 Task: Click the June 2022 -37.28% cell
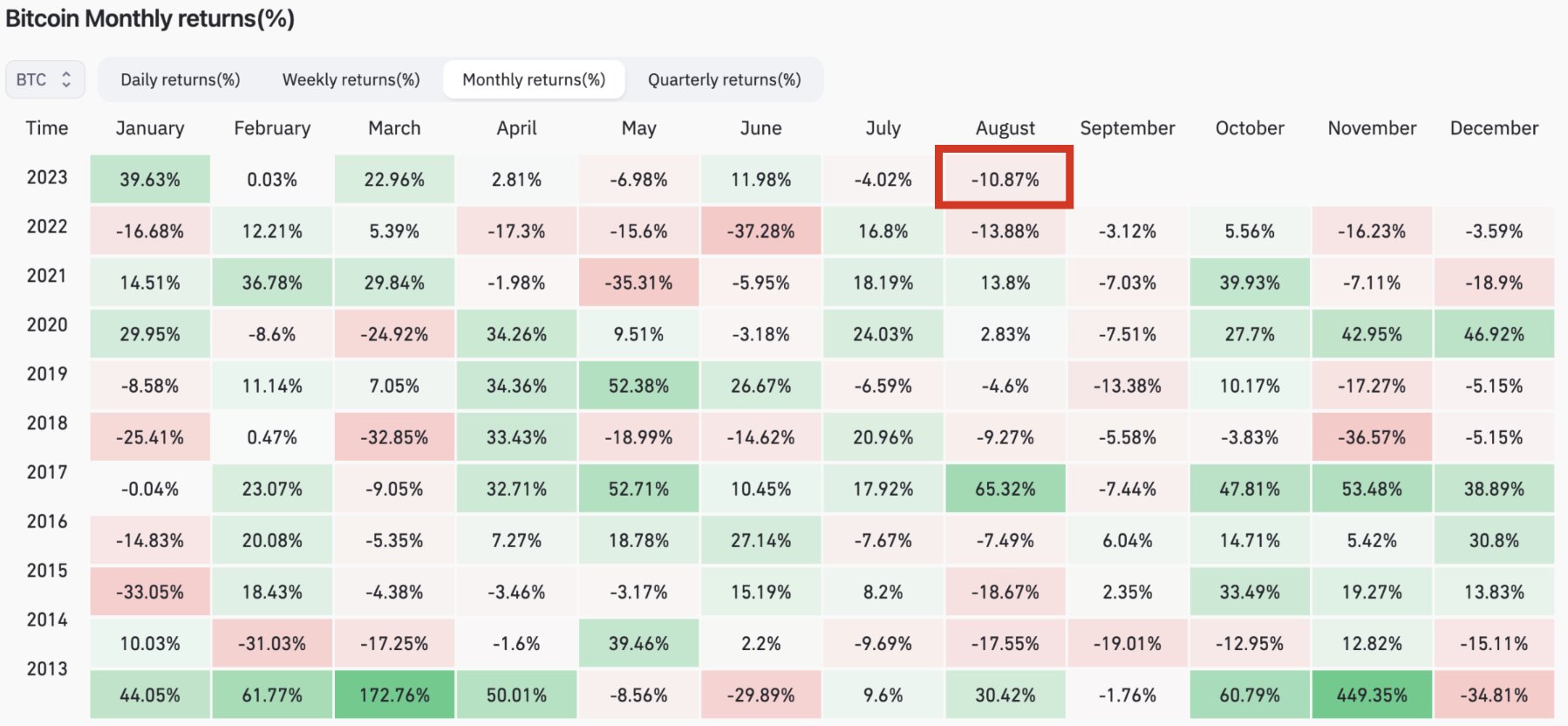click(760, 231)
